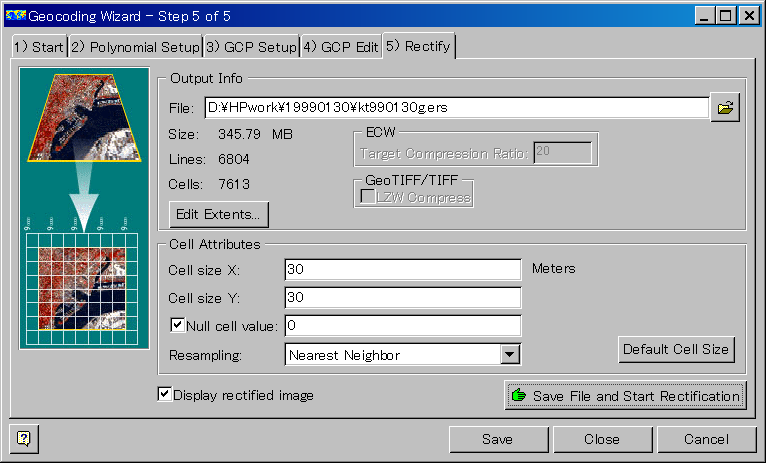This screenshot has height=463, width=766.
Task: Click the Cell size Y input field
Action: (403, 297)
